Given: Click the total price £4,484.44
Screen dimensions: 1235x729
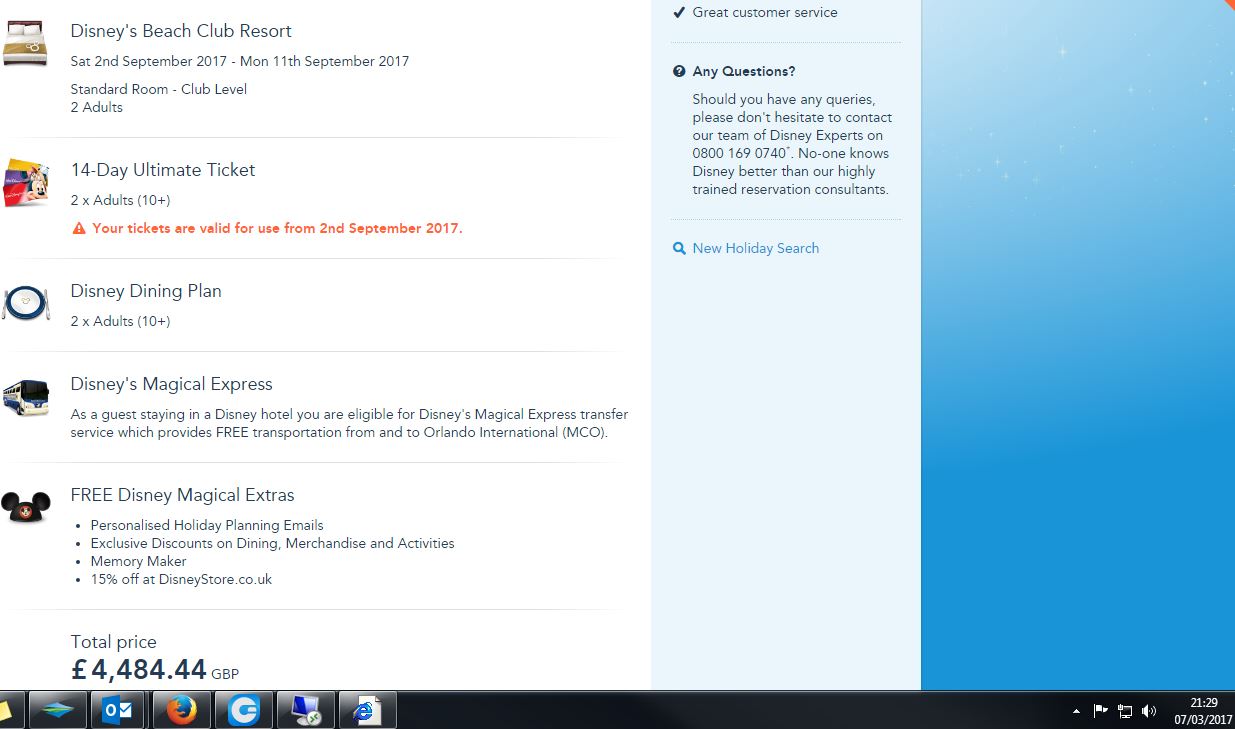Looking at the screenshot, I should coord(138,669).
